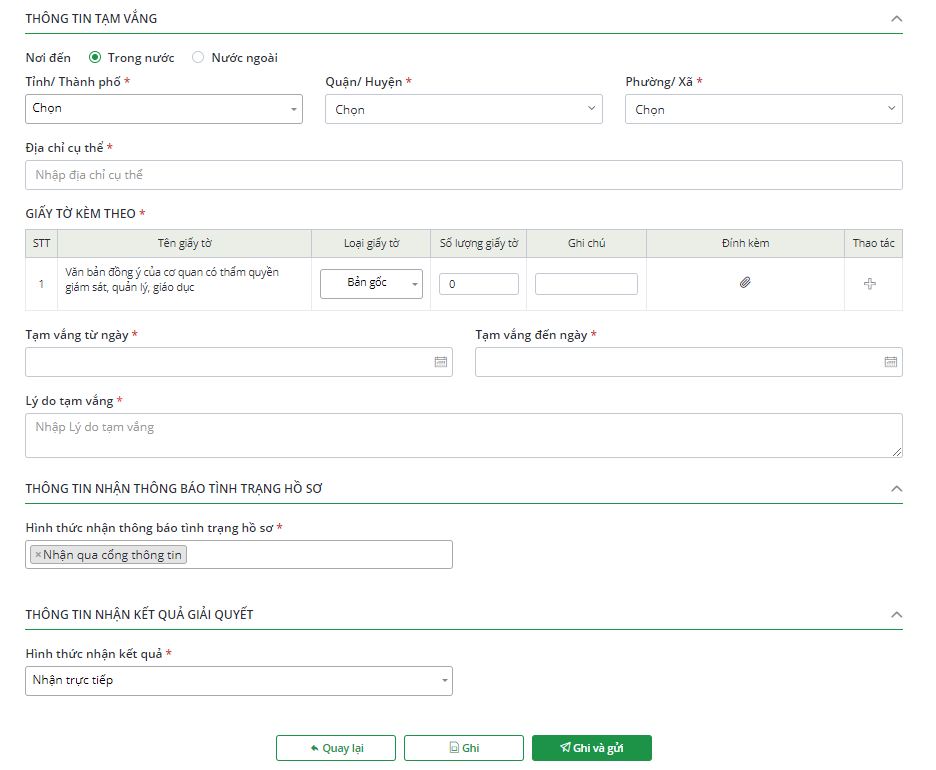Click the paperclip attachment icon
The width and height of the screenshot is (936, 770).
(745, 283)
